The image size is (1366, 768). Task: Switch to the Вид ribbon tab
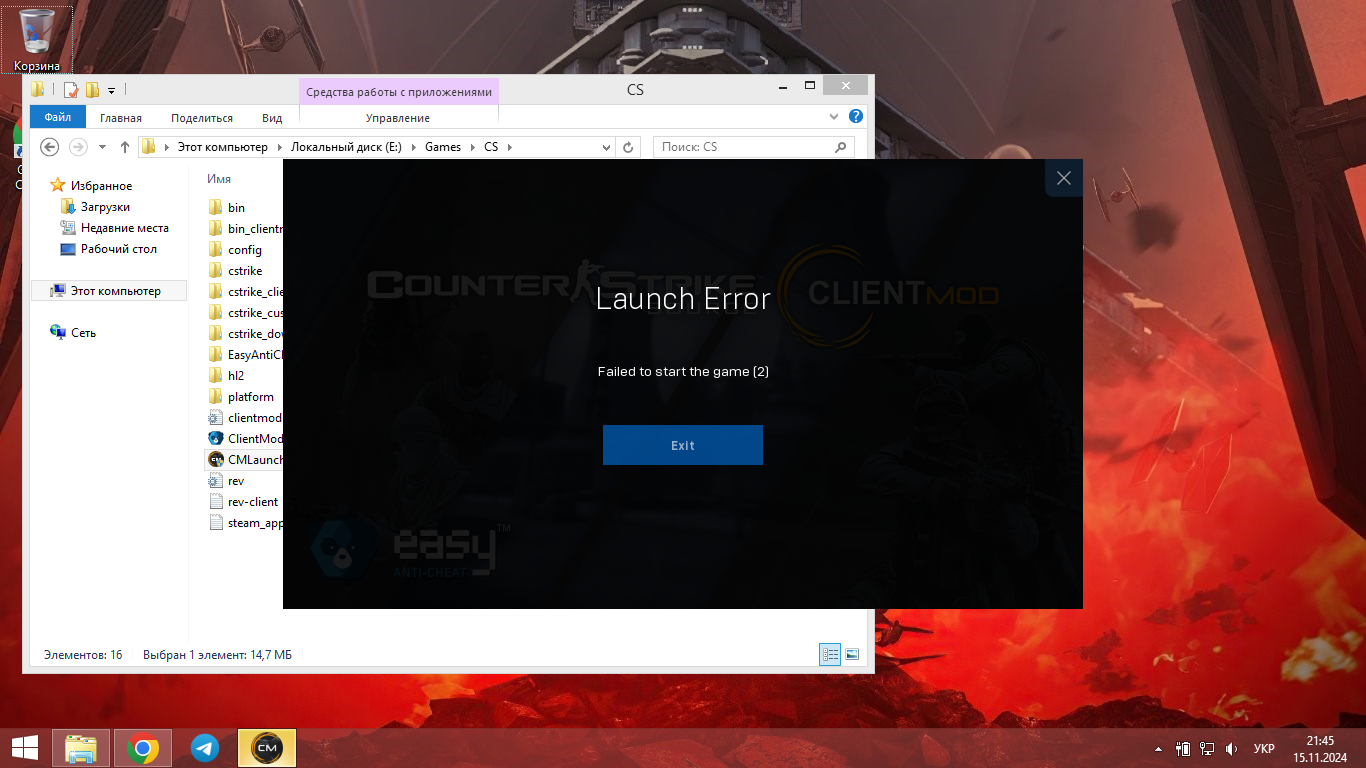pyautogui.click(x=272, y=118)
